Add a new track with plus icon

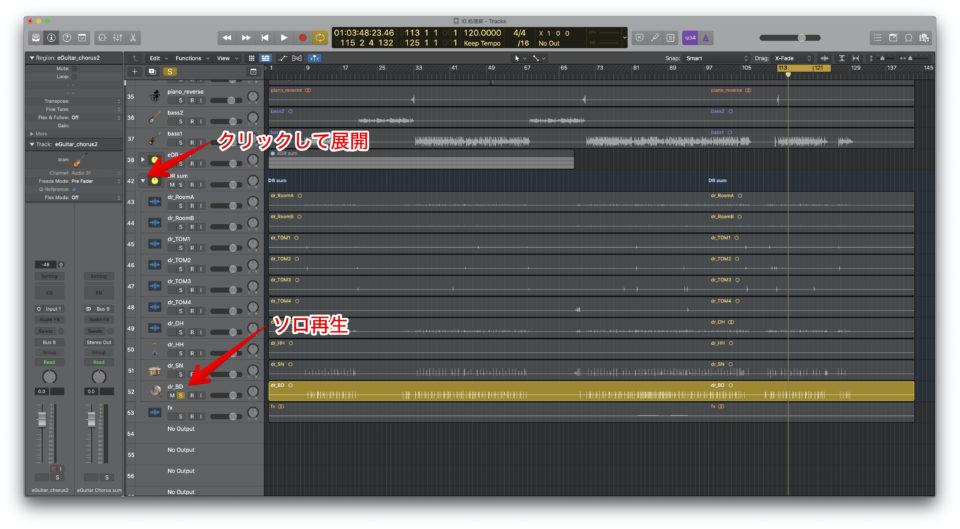coord(135,72)
